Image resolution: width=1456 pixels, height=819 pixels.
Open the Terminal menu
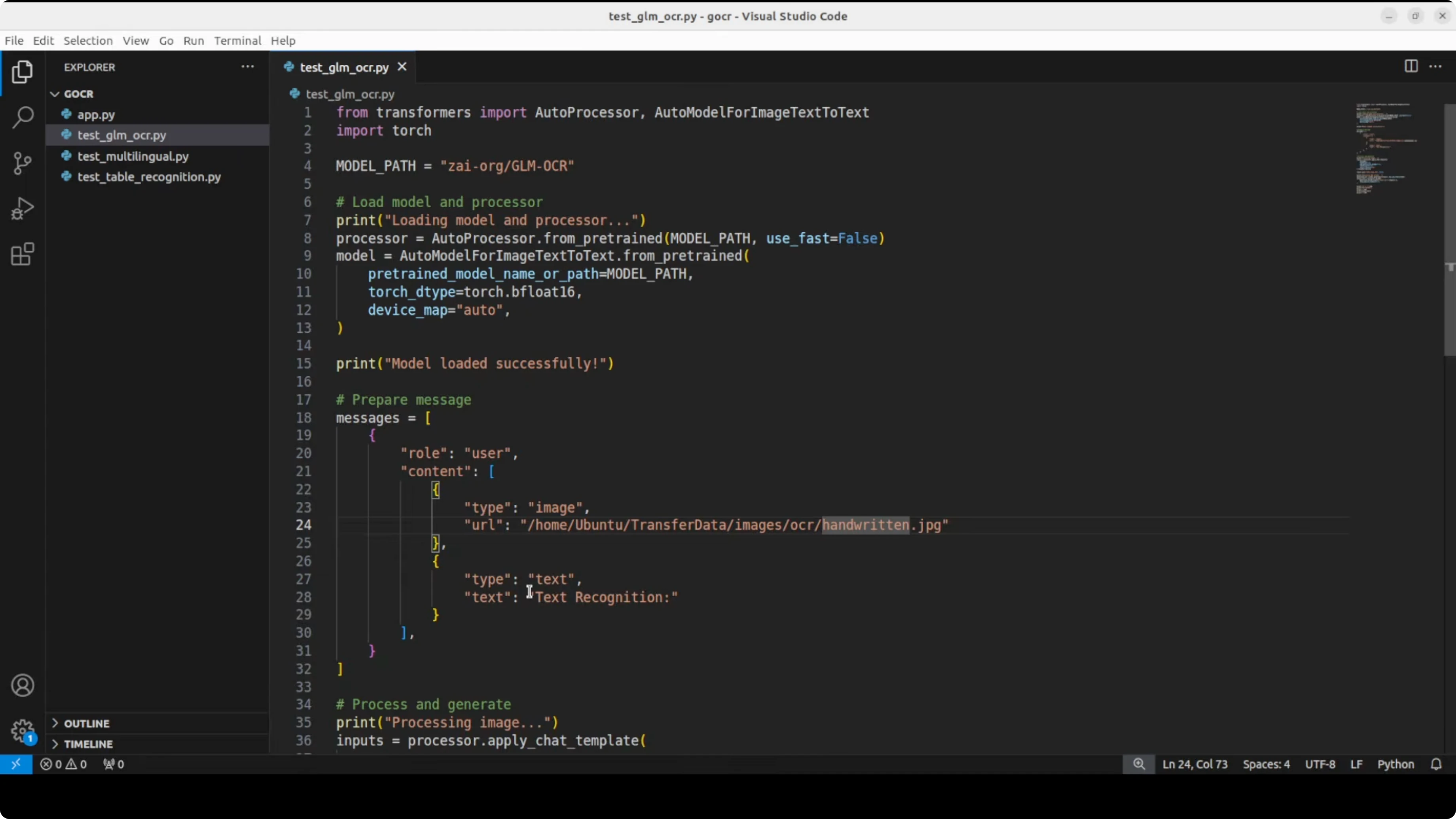237,41
